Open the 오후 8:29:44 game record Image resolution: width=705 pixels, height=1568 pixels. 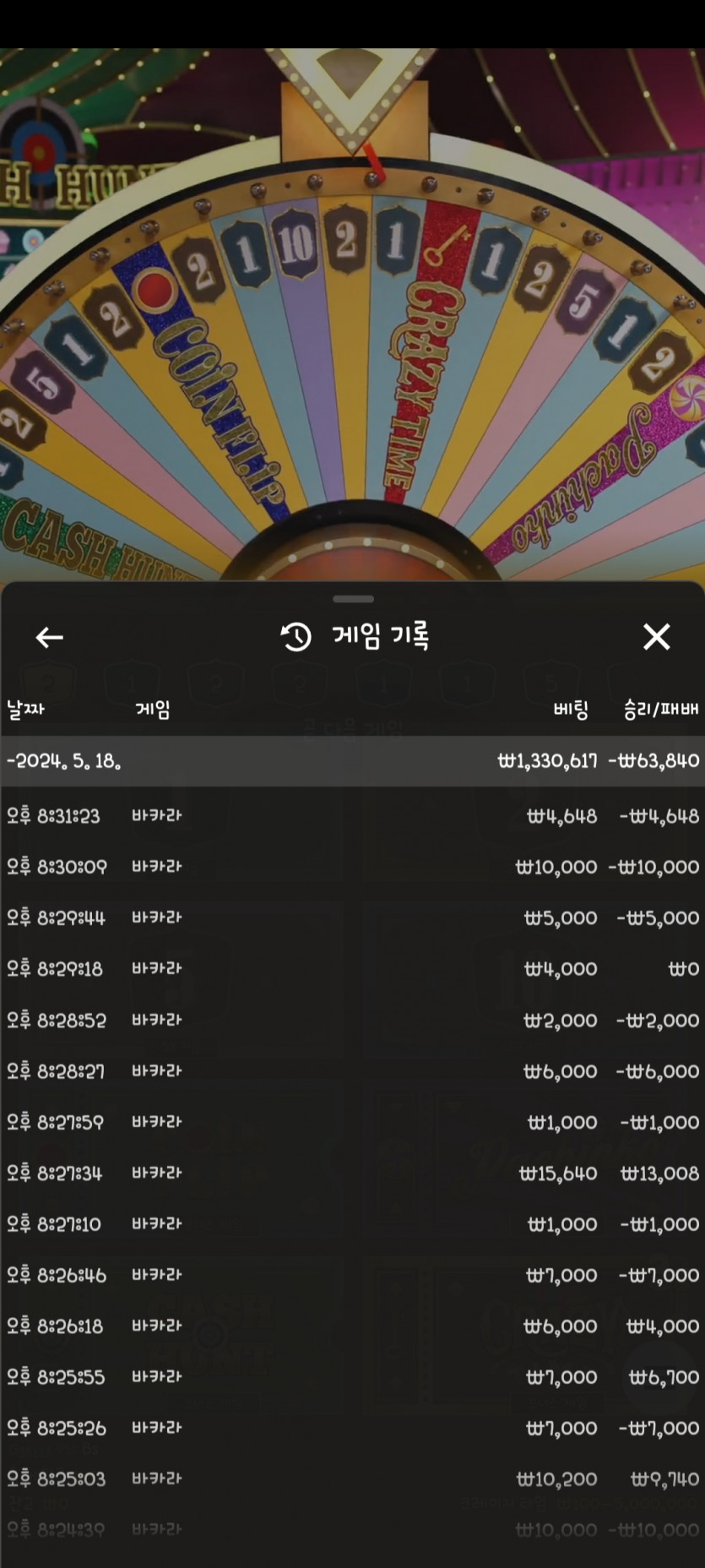point(352,917)
